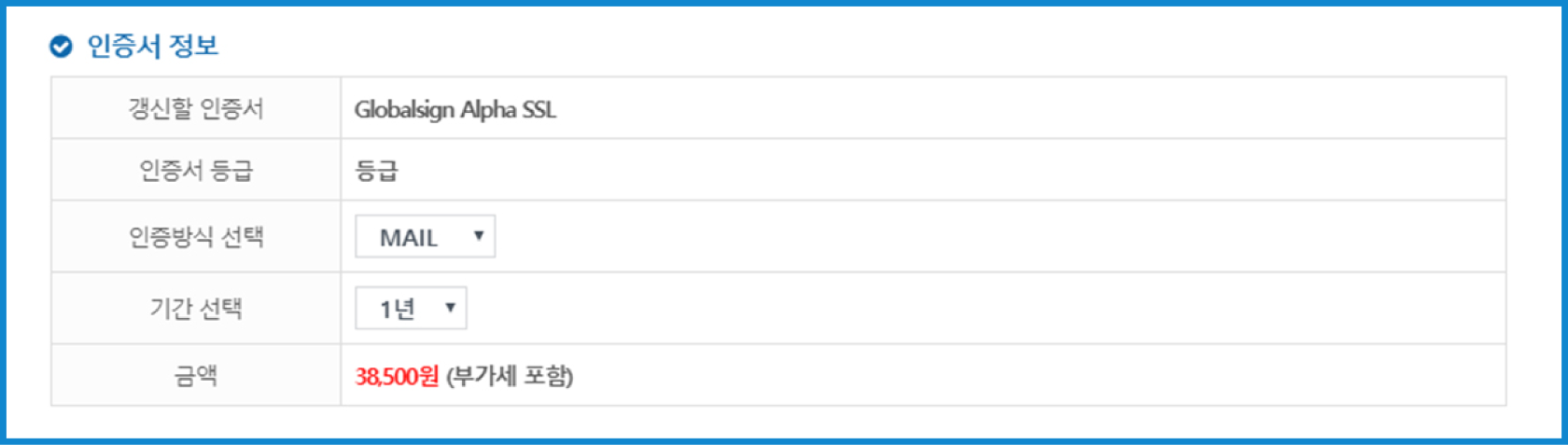Click the (부가세 포함) tax note
The image size is (1568, 445).
pyautogui.click(x=510, y=376)
